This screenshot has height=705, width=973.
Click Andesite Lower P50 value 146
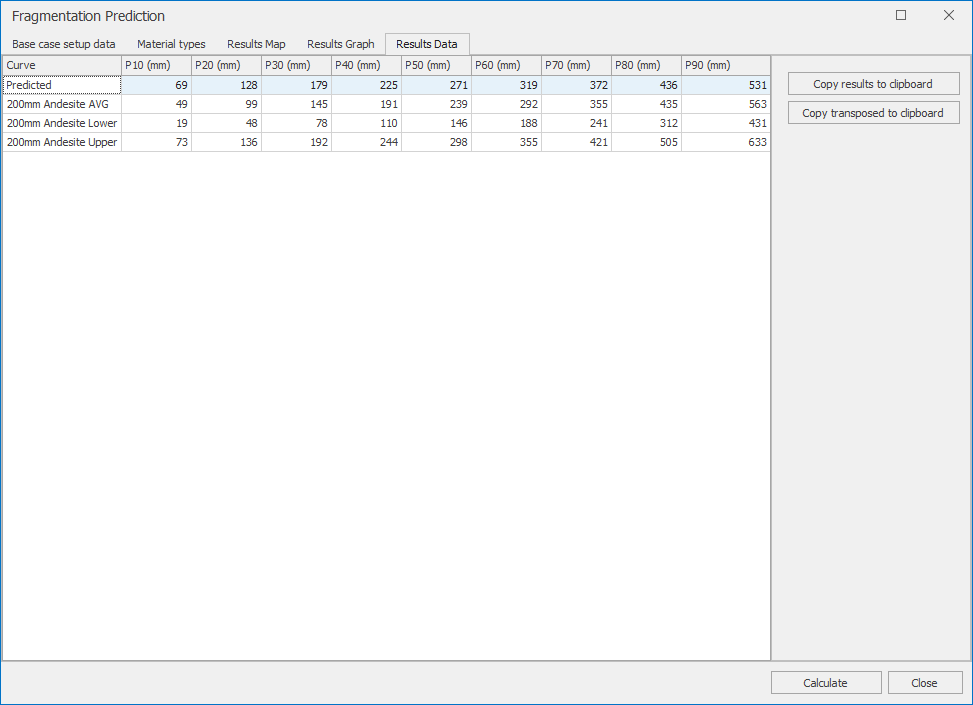437,123
